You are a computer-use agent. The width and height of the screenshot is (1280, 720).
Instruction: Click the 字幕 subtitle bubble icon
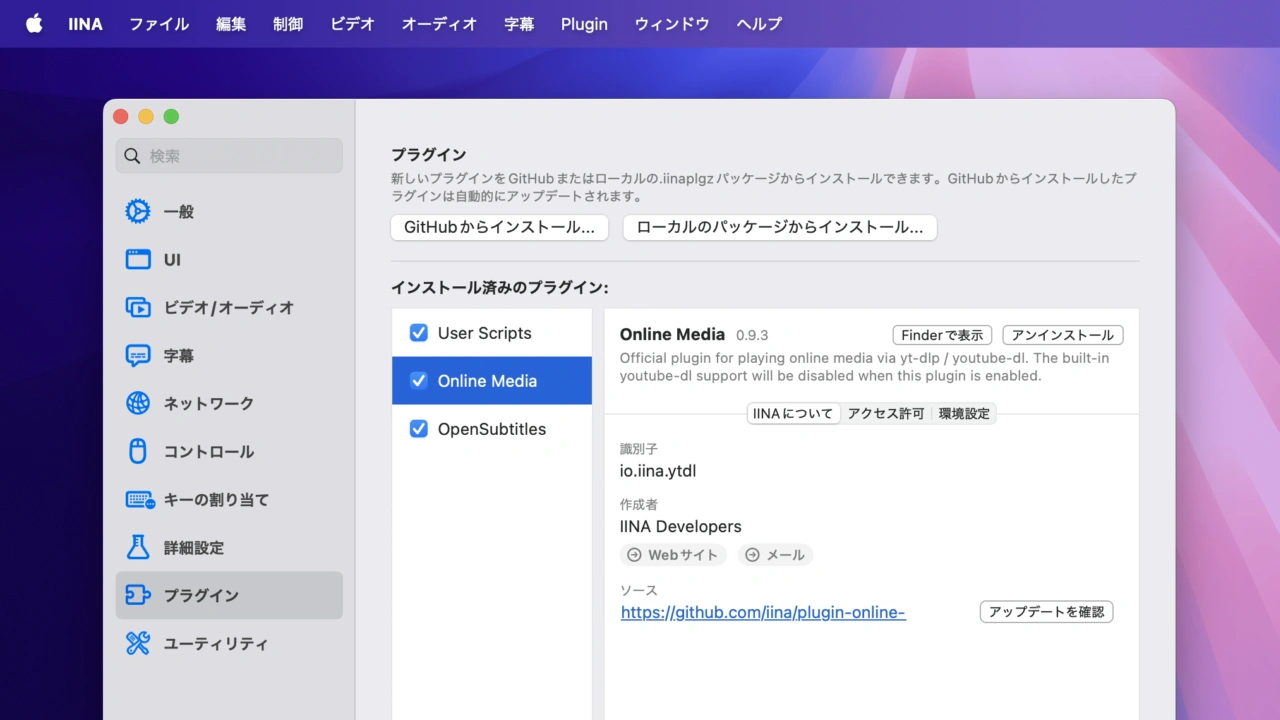click(x=137, y=356)
